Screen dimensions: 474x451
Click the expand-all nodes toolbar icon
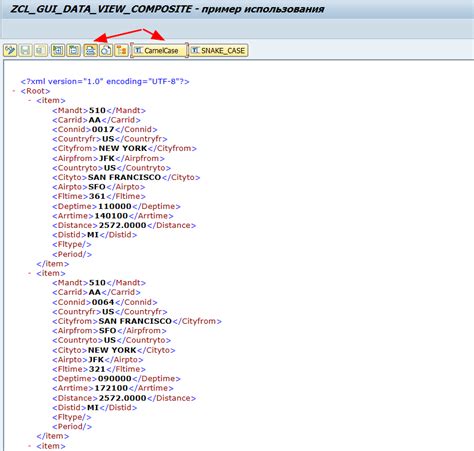(x=58, y=51)
